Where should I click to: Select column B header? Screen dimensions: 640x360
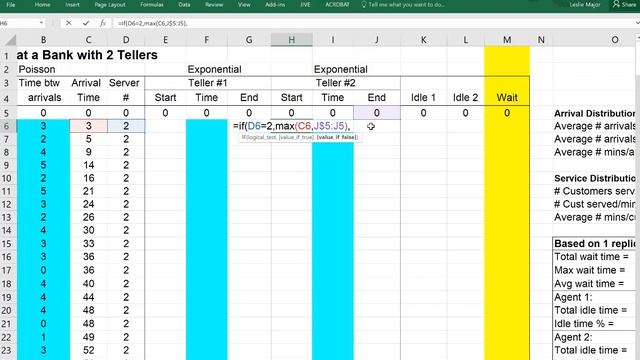pyautogui.click(x=43, y=40)
